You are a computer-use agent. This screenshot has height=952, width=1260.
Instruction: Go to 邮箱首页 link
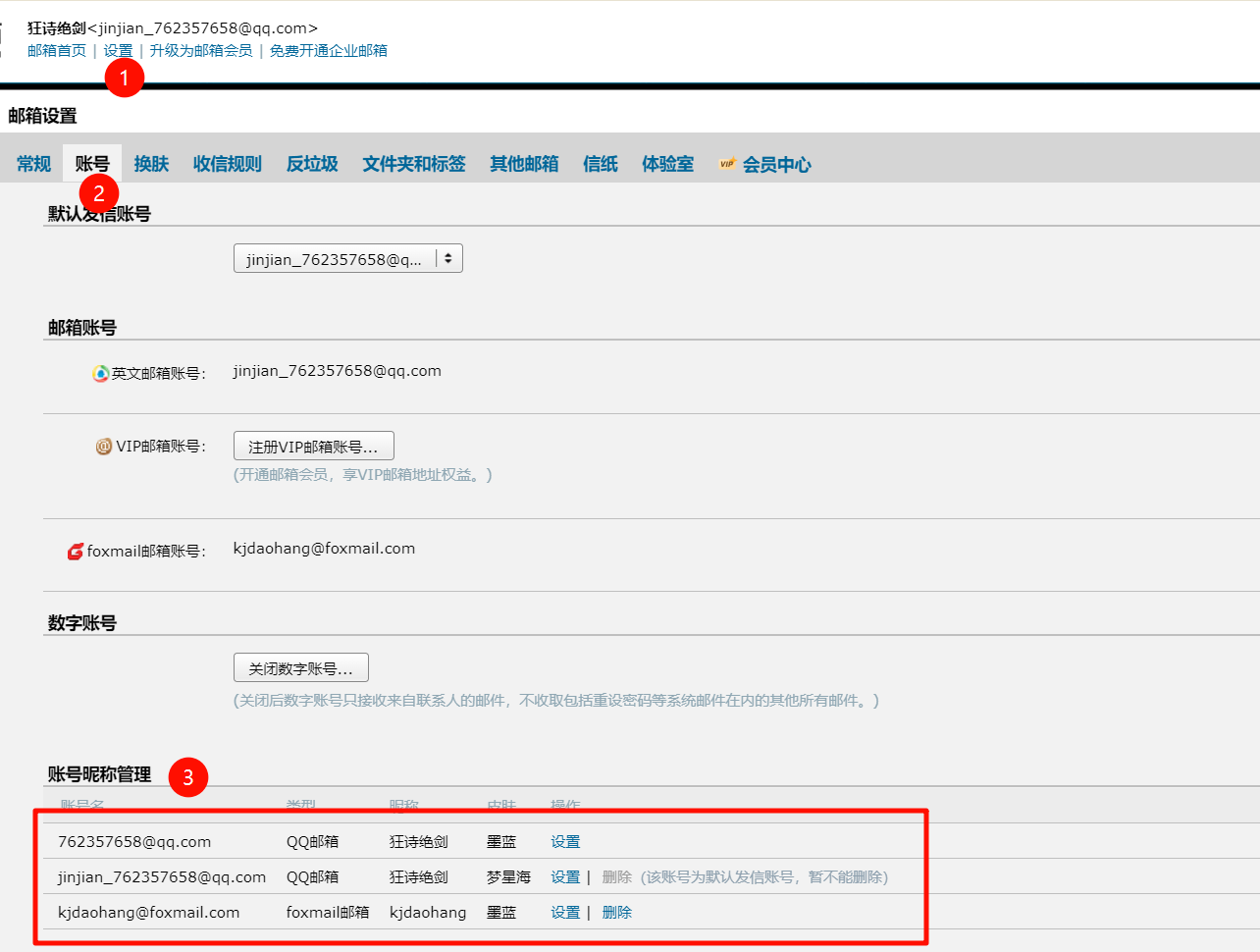57,51
